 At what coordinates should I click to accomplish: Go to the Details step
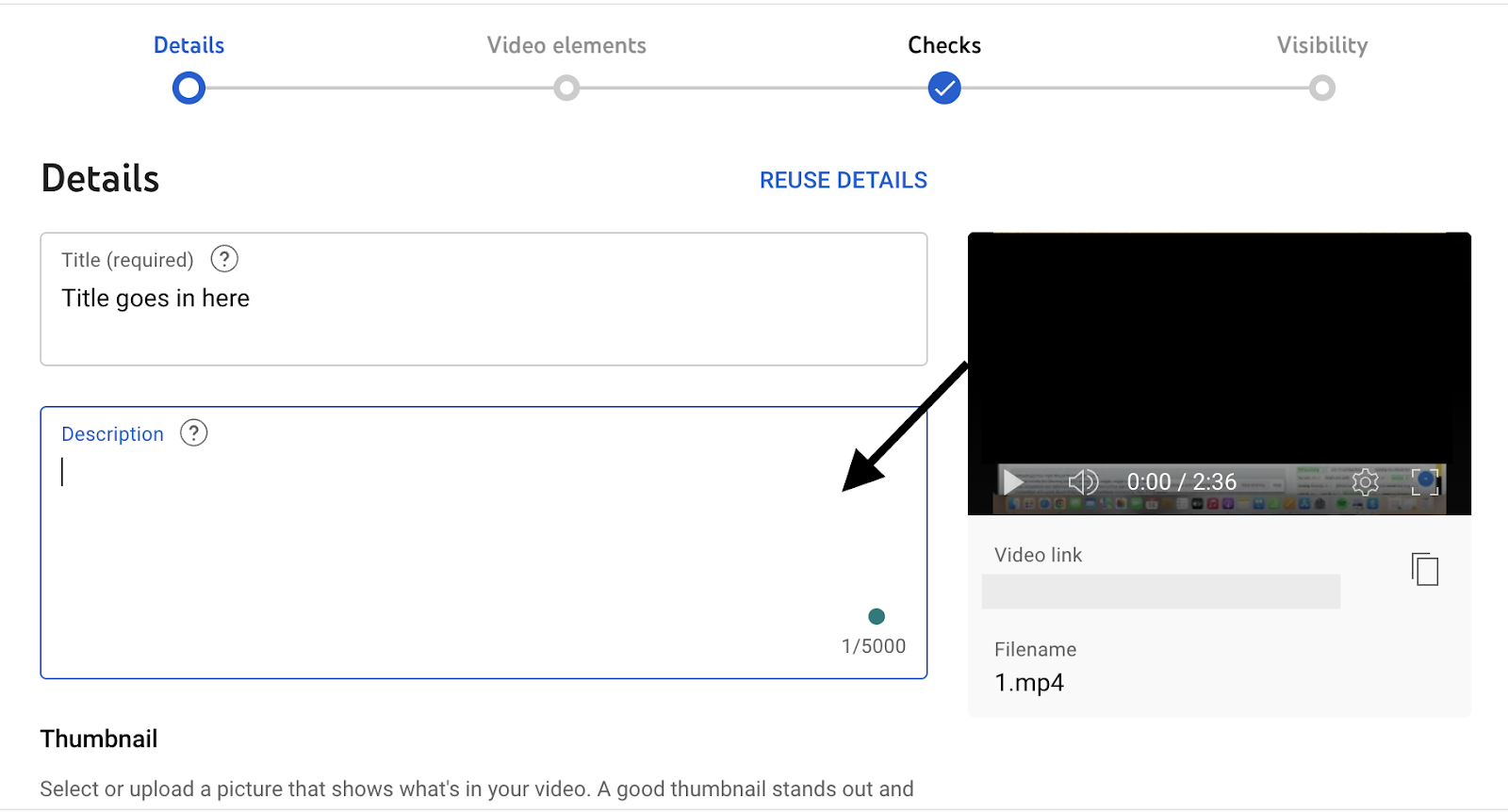[188, 45]
